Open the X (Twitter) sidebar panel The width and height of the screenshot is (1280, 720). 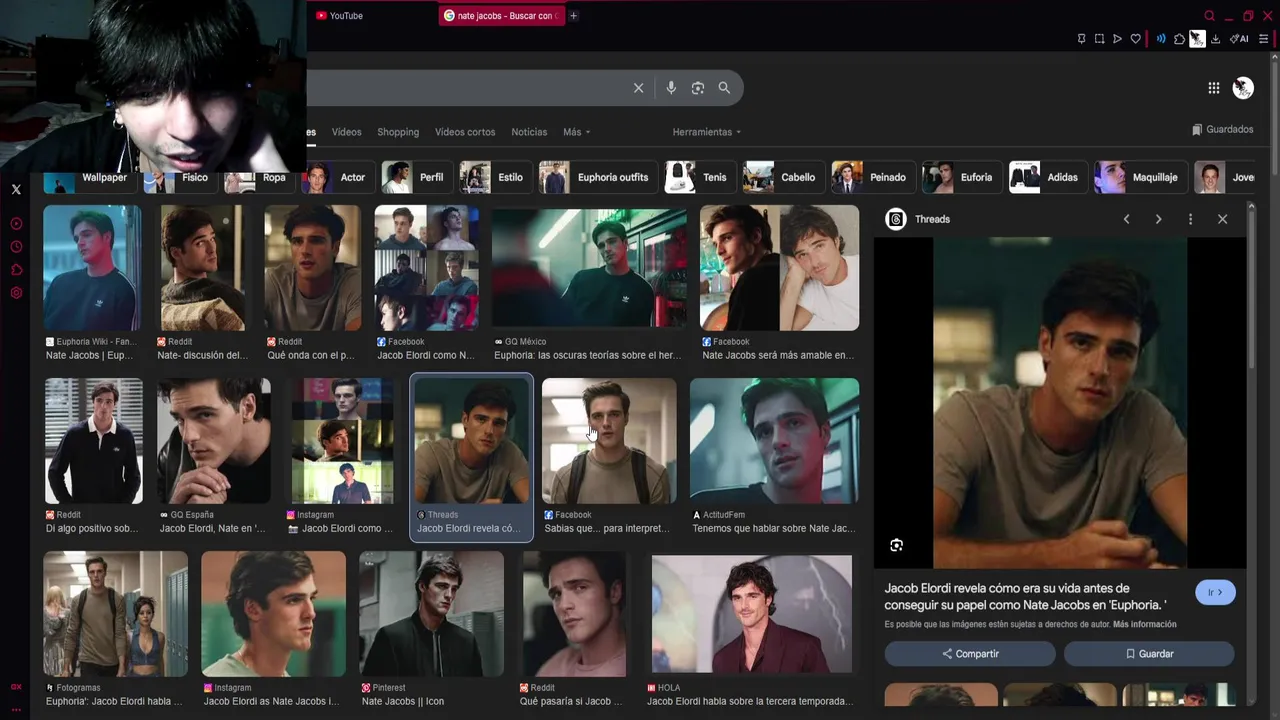pyautogui.click(x=16, y=189)
